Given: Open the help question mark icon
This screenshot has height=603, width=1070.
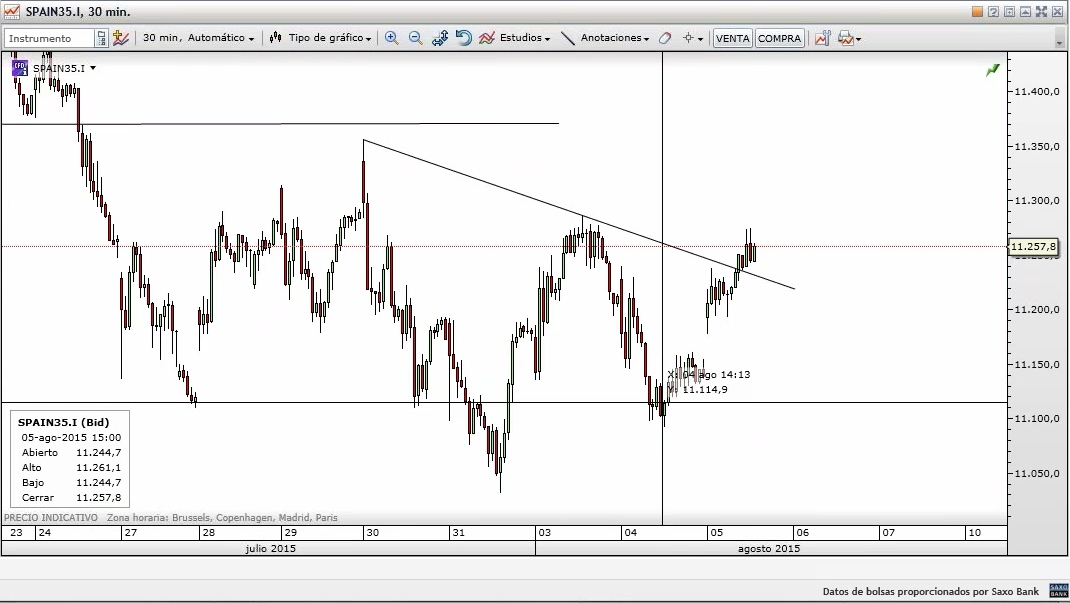Looking at the screenshot, I should click(x=994, y=11).
